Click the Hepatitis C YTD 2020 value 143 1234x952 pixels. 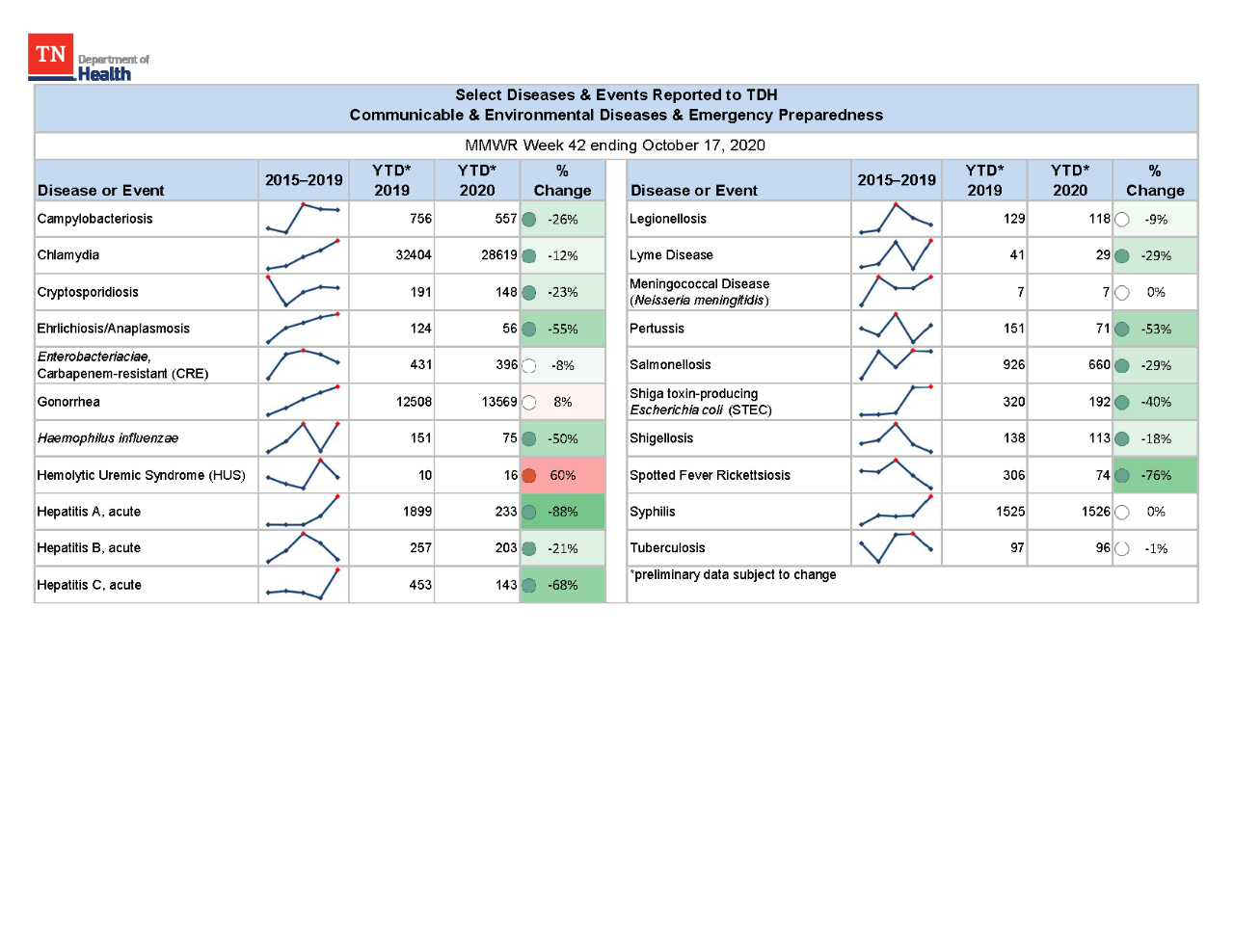(507, 585)
